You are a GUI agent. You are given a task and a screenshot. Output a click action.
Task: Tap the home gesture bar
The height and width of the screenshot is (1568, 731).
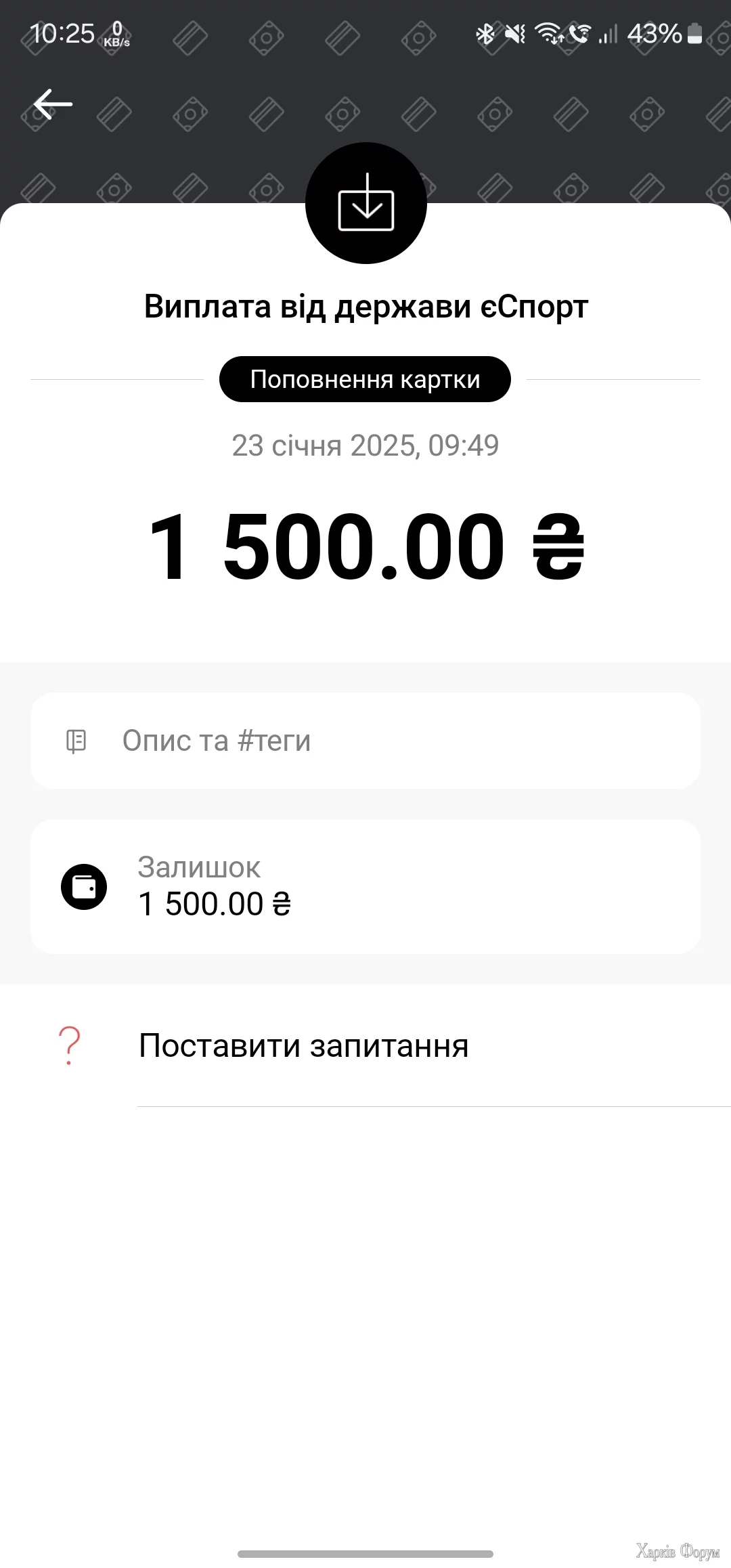[365, 1554]
